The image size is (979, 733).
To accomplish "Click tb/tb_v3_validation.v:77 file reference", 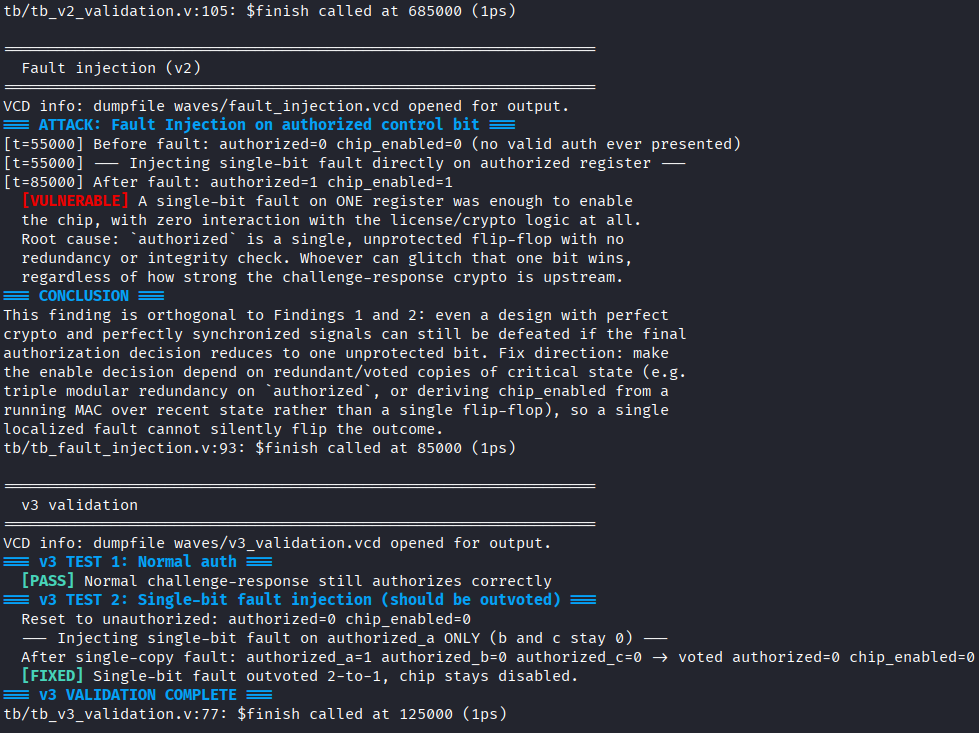I will click(x=114, y=714).
